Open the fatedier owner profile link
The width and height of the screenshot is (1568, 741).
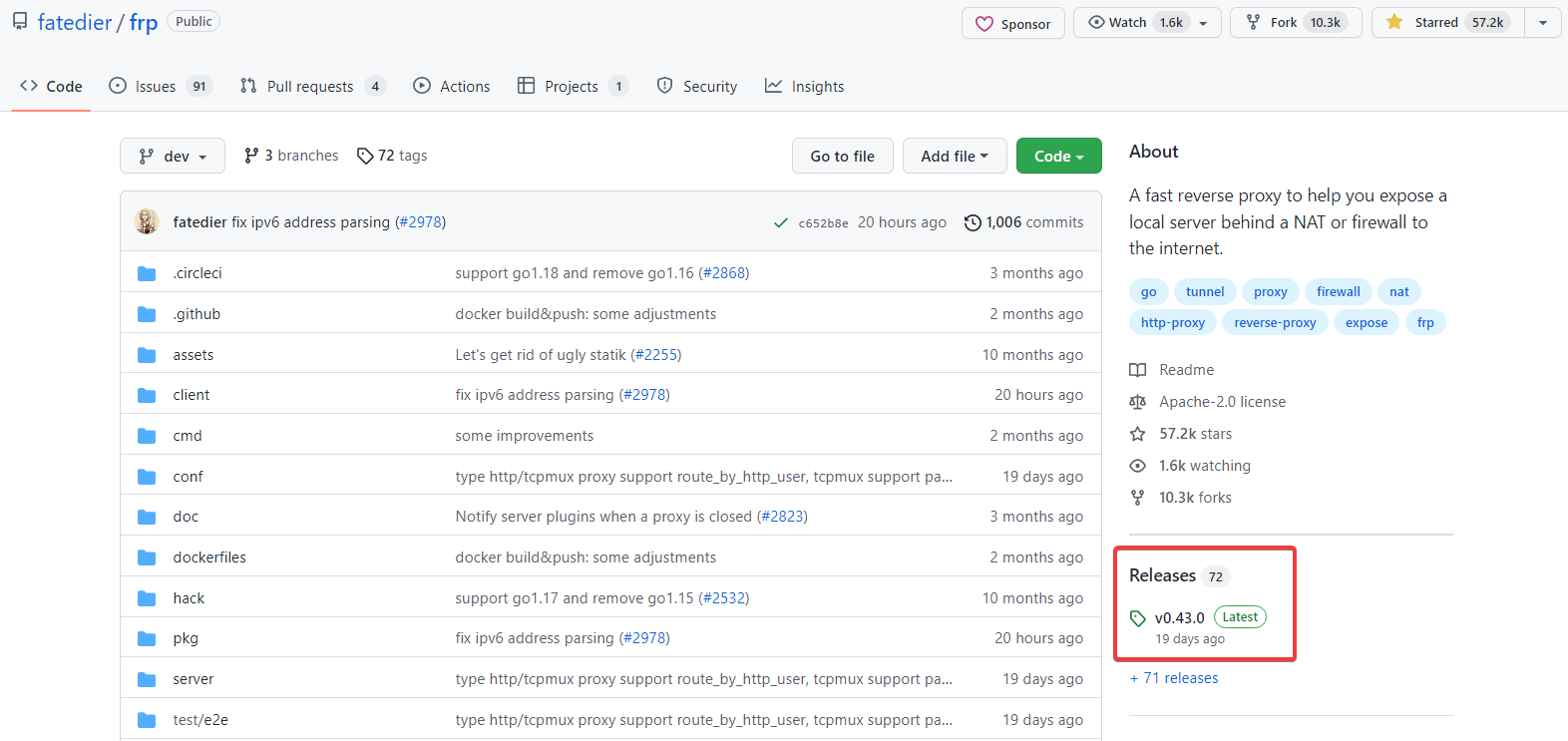75,22
